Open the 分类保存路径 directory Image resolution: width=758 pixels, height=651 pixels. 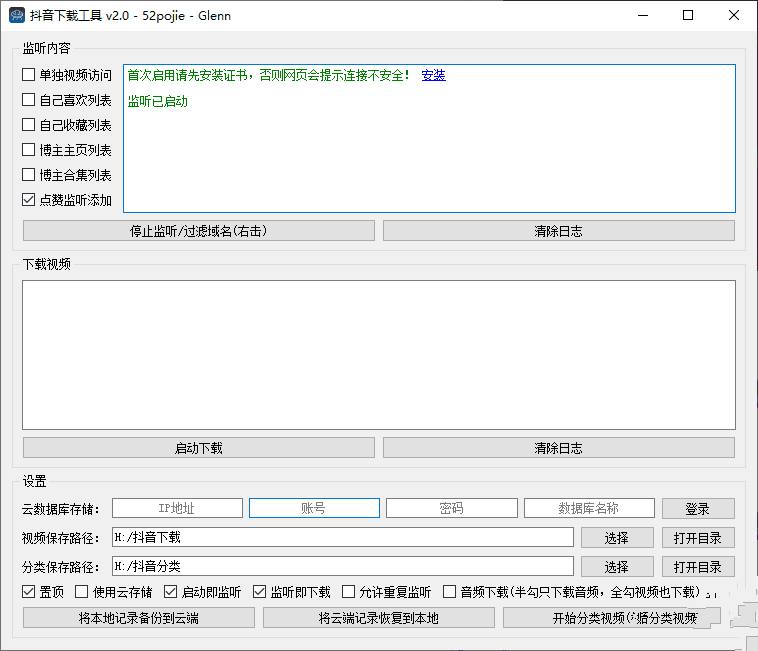697,567
